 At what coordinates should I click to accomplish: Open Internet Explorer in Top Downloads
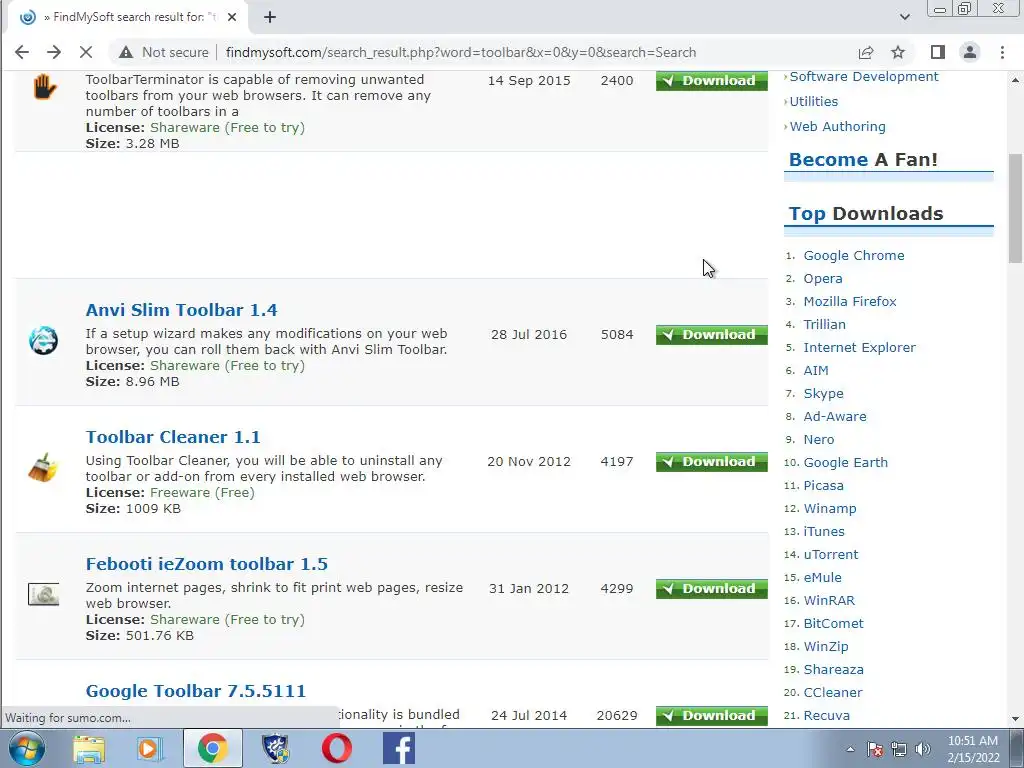tap(859, 347)
